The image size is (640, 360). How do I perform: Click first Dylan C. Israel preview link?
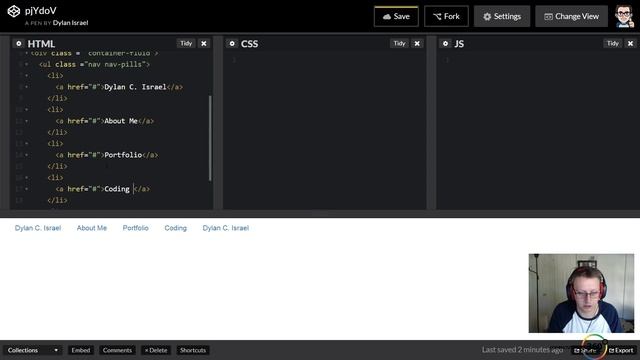tap(38, 228)
